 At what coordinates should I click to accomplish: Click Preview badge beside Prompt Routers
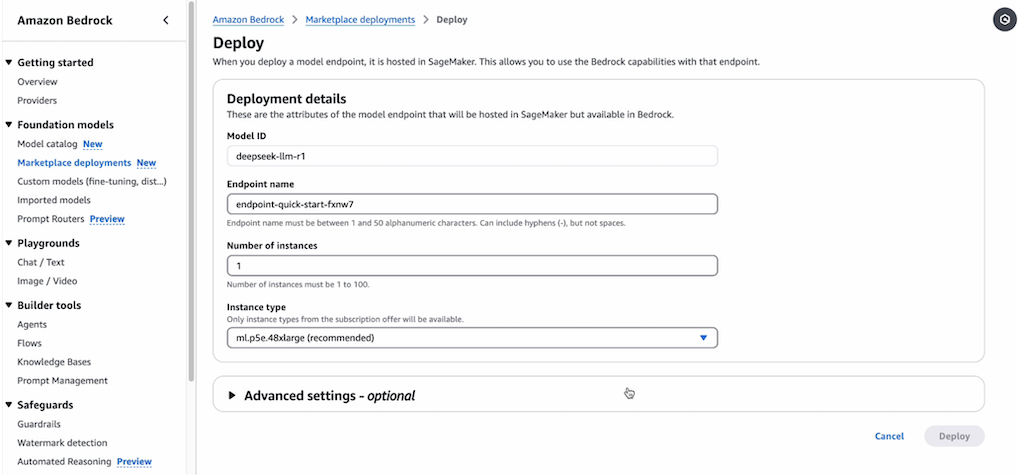pyautogui.click(x=107, y=219)
